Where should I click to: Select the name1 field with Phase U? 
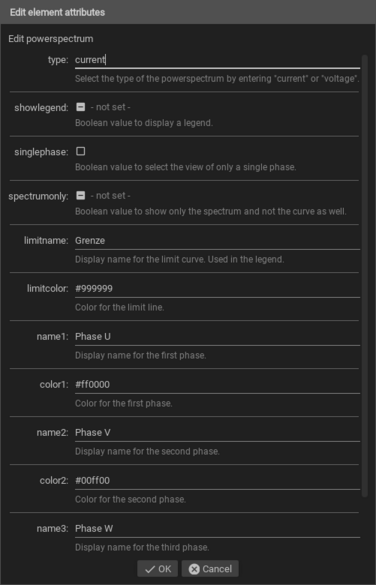coord(217,337)
